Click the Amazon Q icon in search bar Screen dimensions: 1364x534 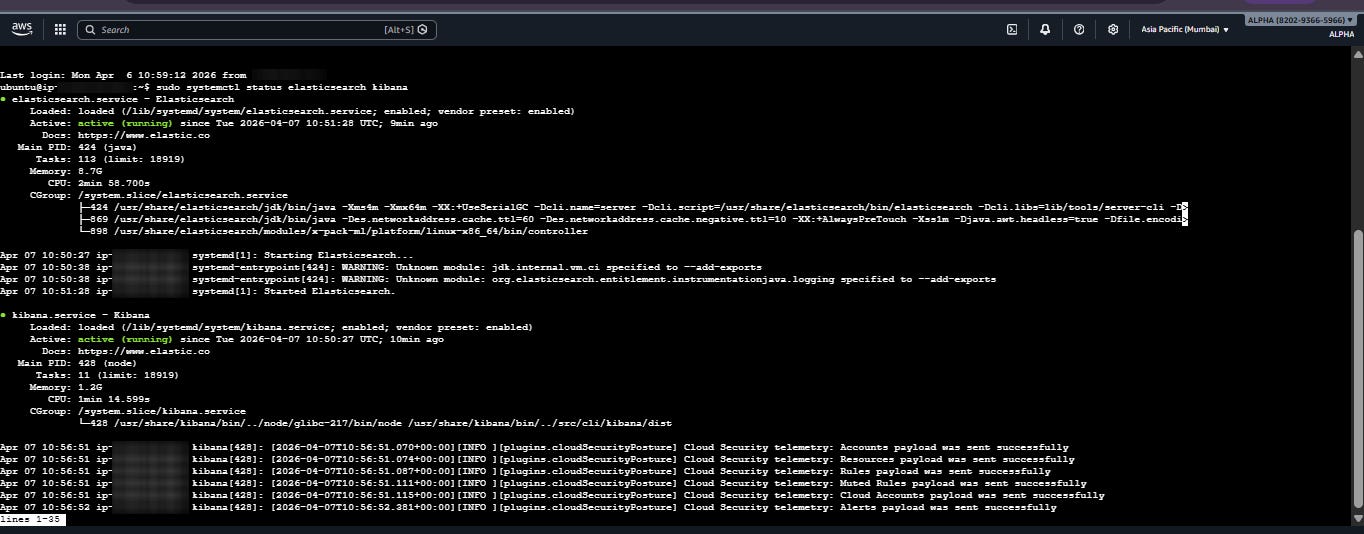point(423,30)
